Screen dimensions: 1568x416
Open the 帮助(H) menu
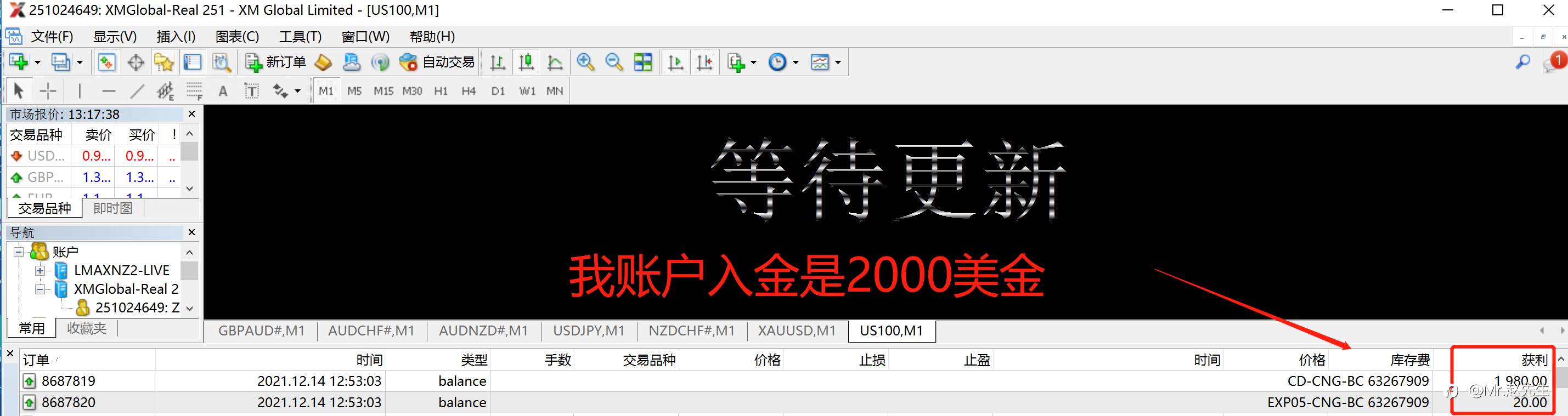point(433,37)
